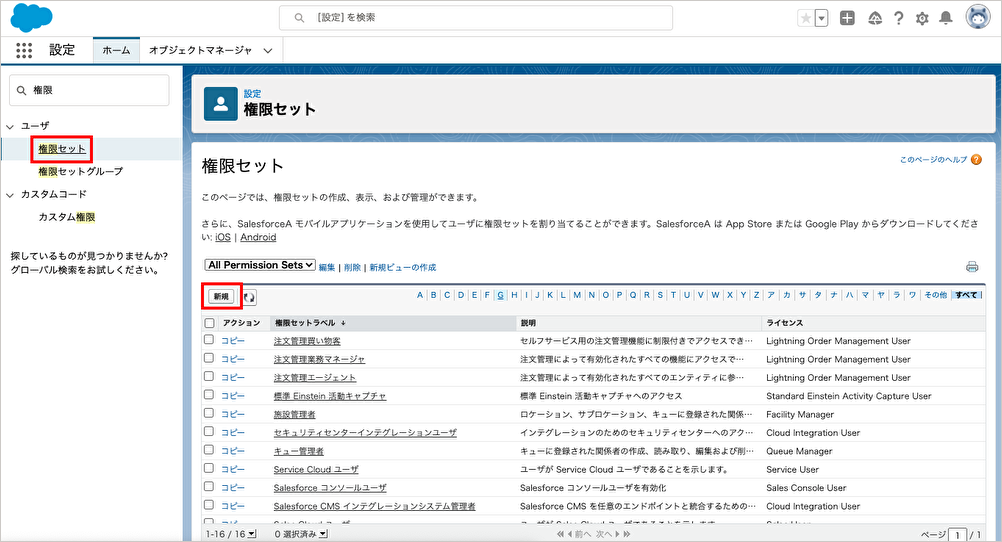Open the setup gear icon
The image size is (1002, 542).
tap(922, 19)
